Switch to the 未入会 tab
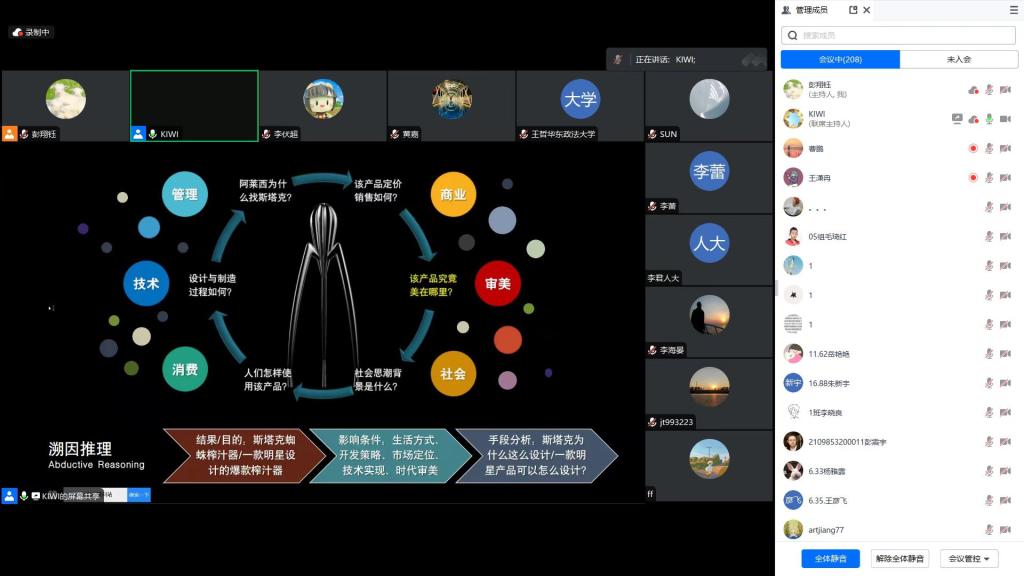Screen dimensions: 1024x576 pyautogui.click(x=959, y=59)
